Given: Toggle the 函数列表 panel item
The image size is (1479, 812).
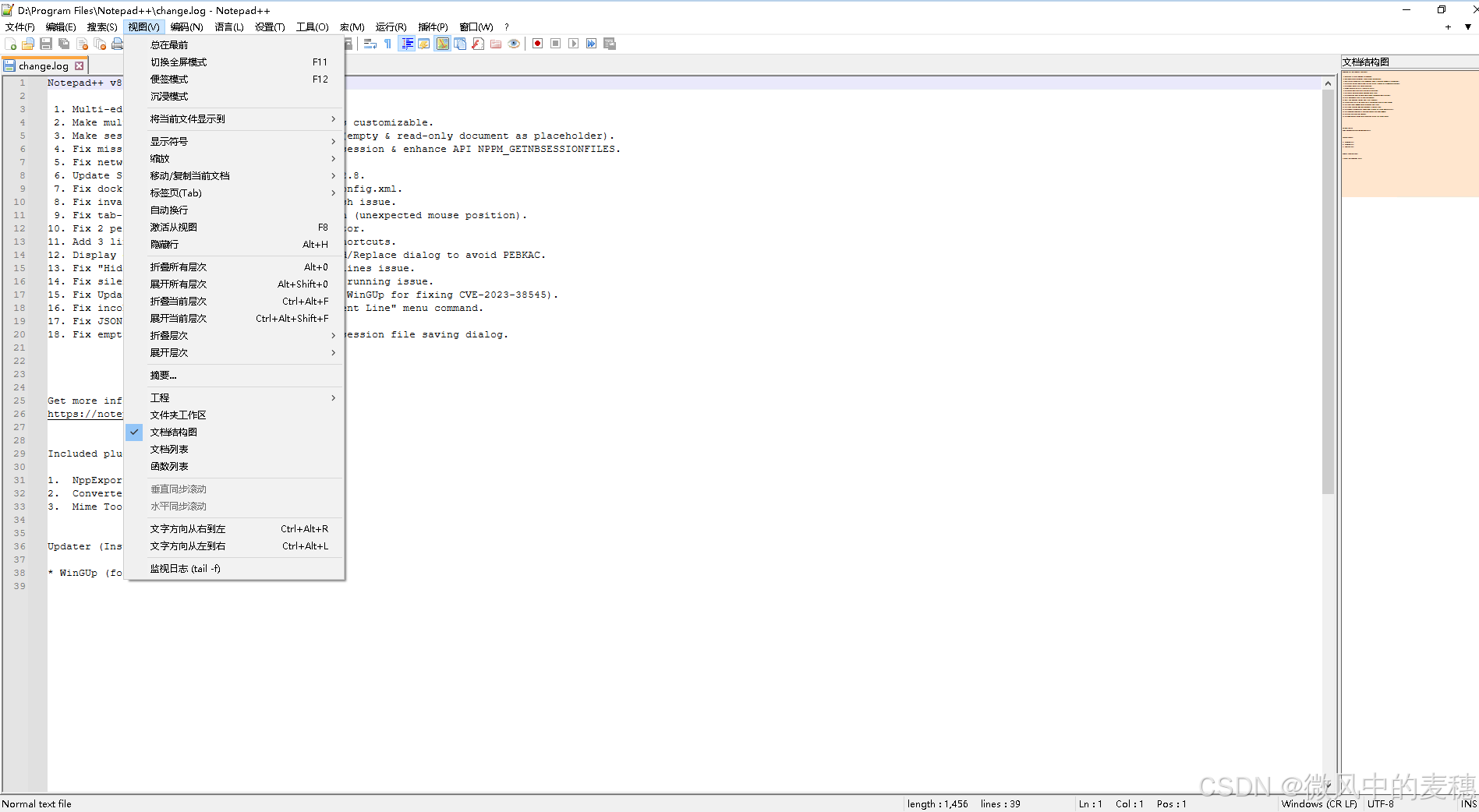Looking at the screenshot, I should [x=234, y=467].
